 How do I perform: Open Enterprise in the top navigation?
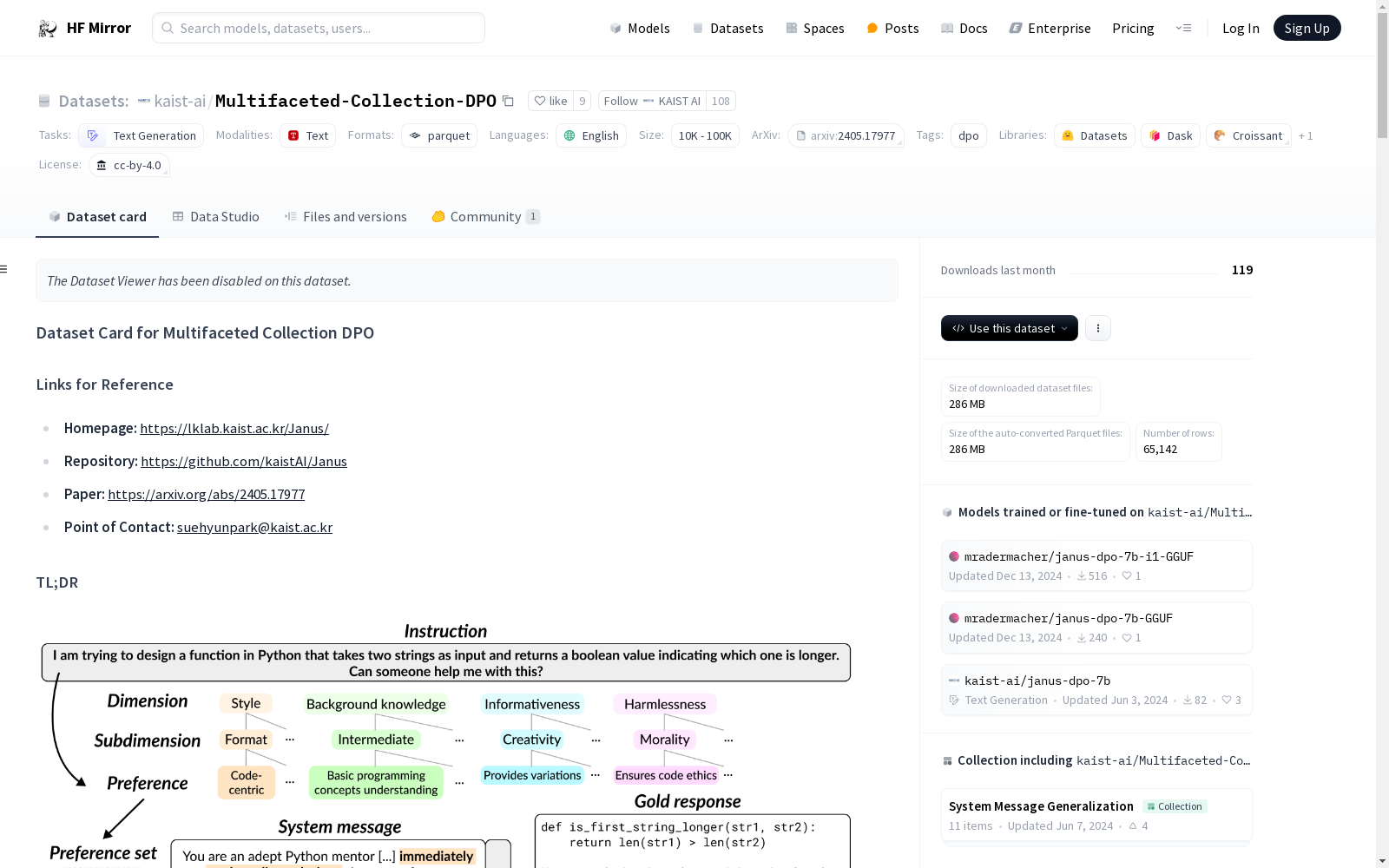(x=1050, y=29)
